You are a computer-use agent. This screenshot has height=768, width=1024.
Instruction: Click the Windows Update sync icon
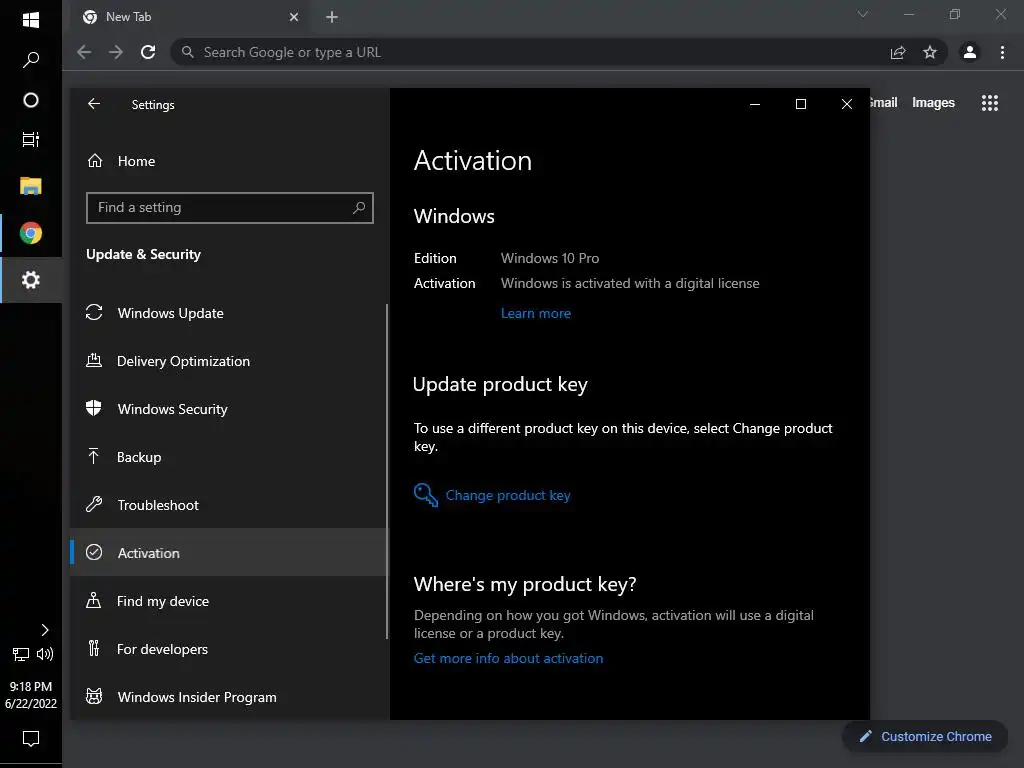pyautogui.click(x=94, y=313)
